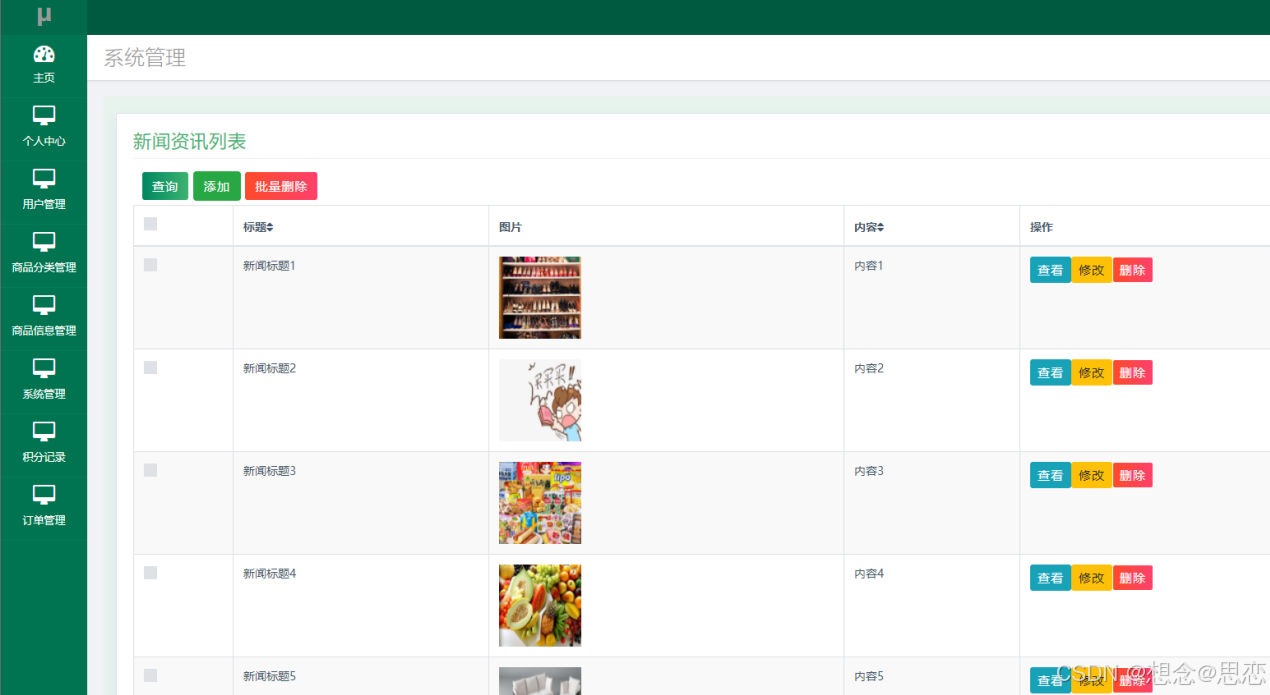
Task: Edit 新闻标题4 with 修改 button
Action: coord(1092,578)
